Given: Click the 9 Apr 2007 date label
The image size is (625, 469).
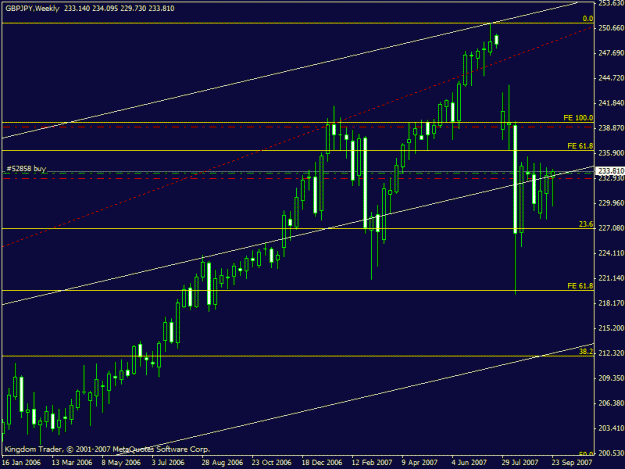Looking at the screenshot, I should pyautogui.click(x=419, y=463).
